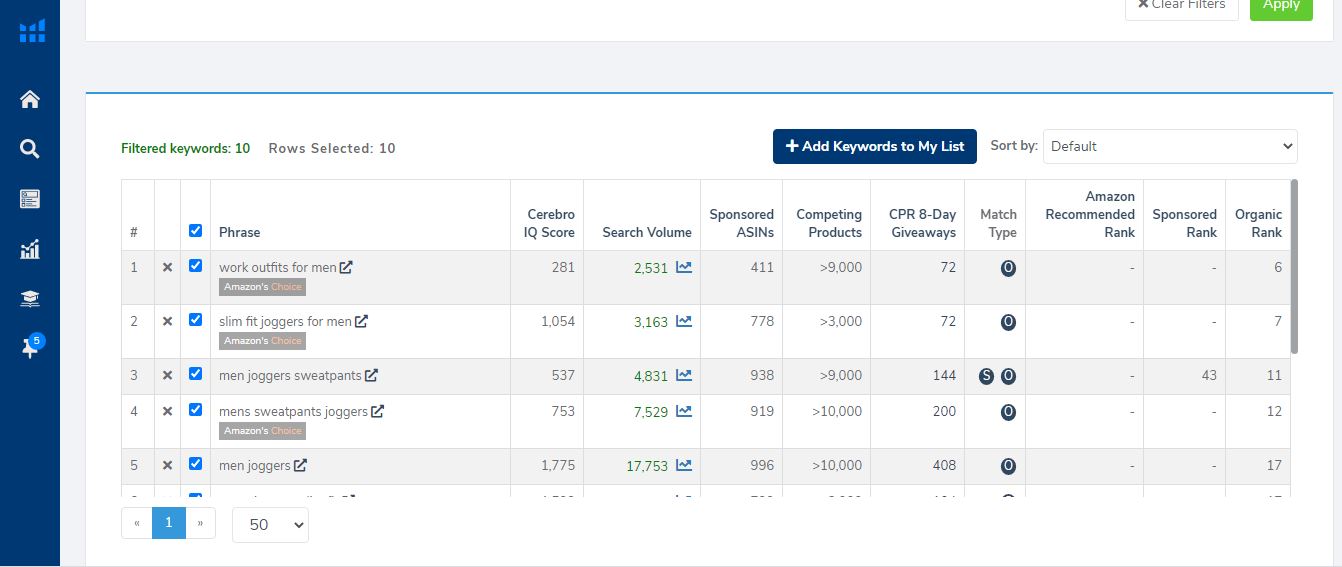Viewport: 1342px width, 567px height.
Task: Uncheck the 'mens sweatpants joggers' row checkbox
Action: click(195, 410)
